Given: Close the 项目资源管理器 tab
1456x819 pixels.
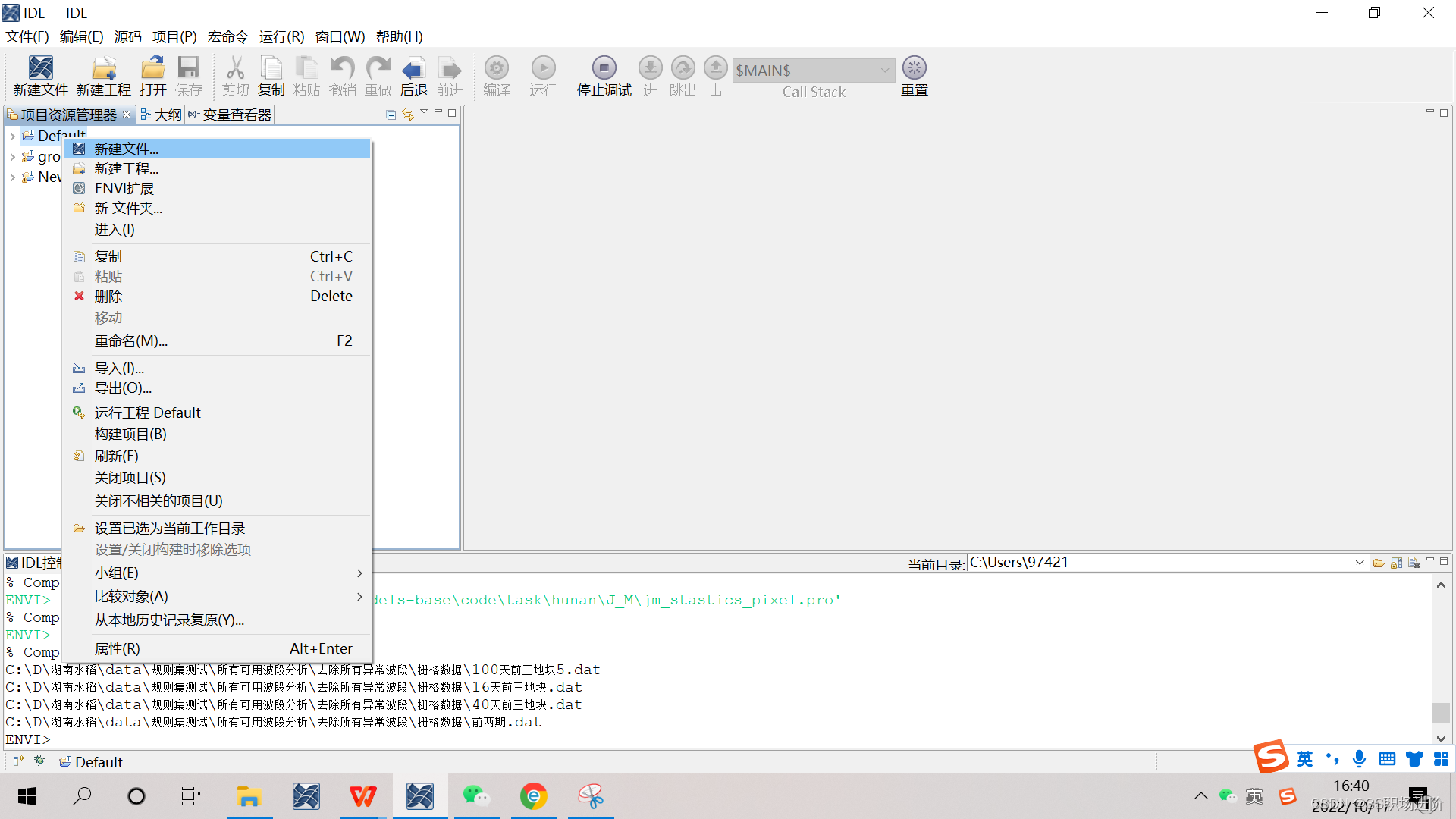Looking at the screenshot, I should click(x=127, y=115).
